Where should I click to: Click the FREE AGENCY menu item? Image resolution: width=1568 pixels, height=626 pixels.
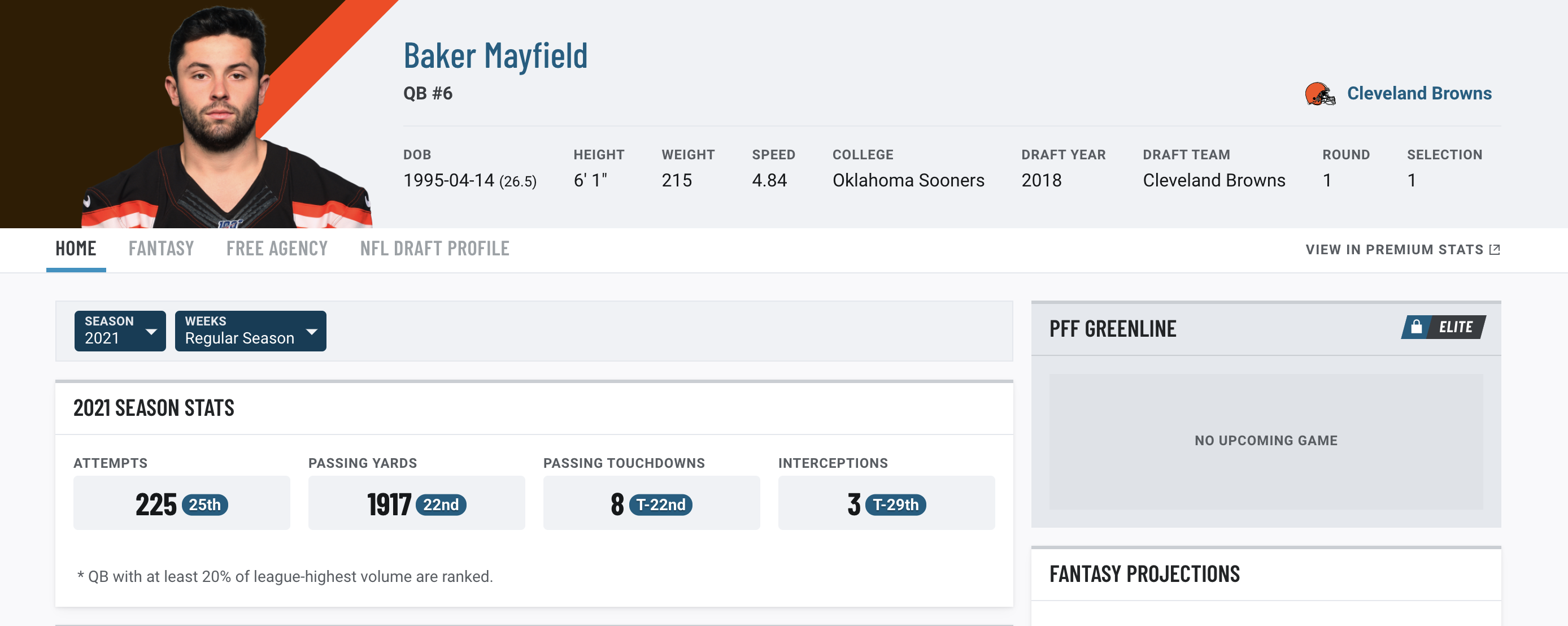coord(276,248)
